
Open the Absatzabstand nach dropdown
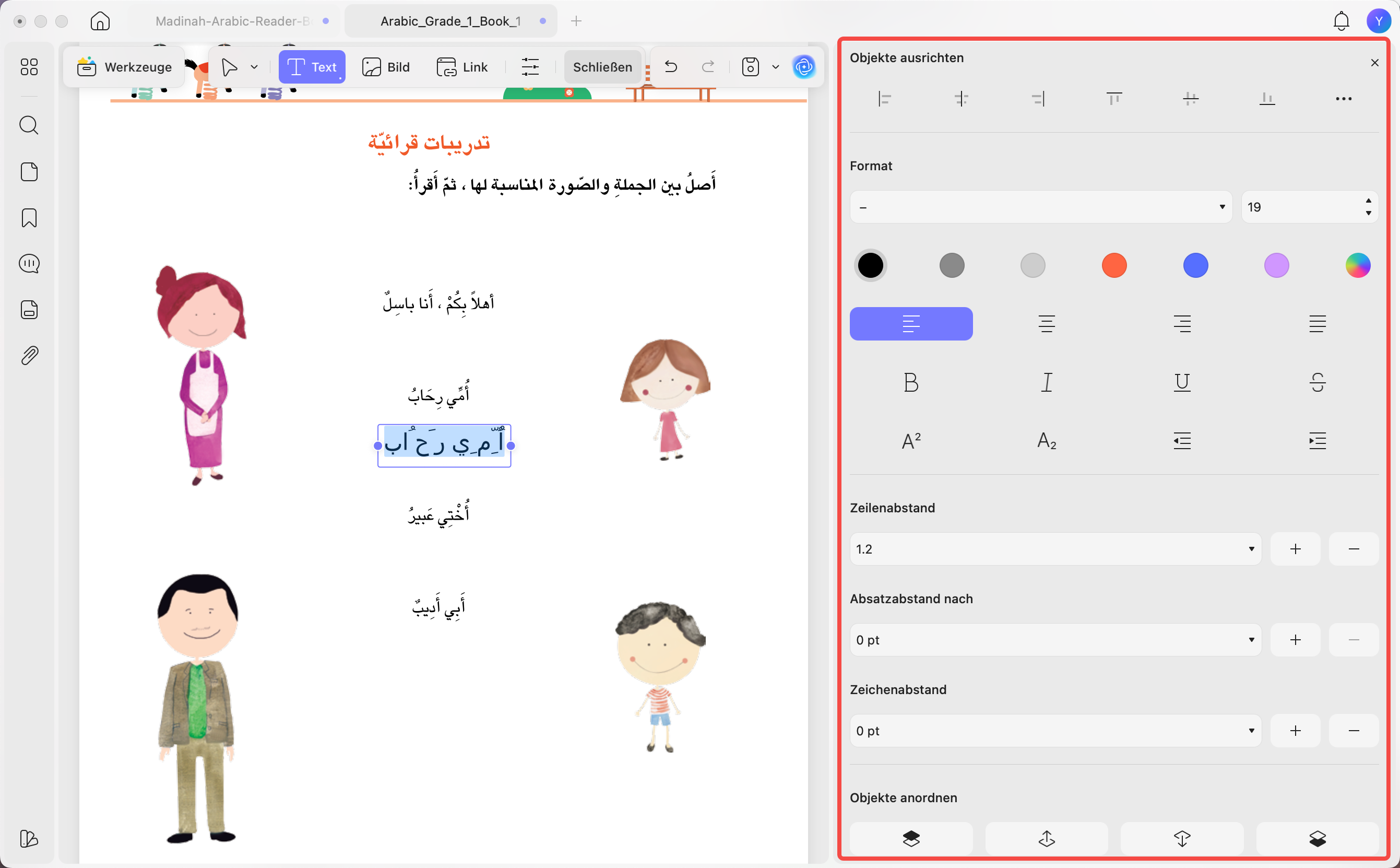[x=1055, y=640]
